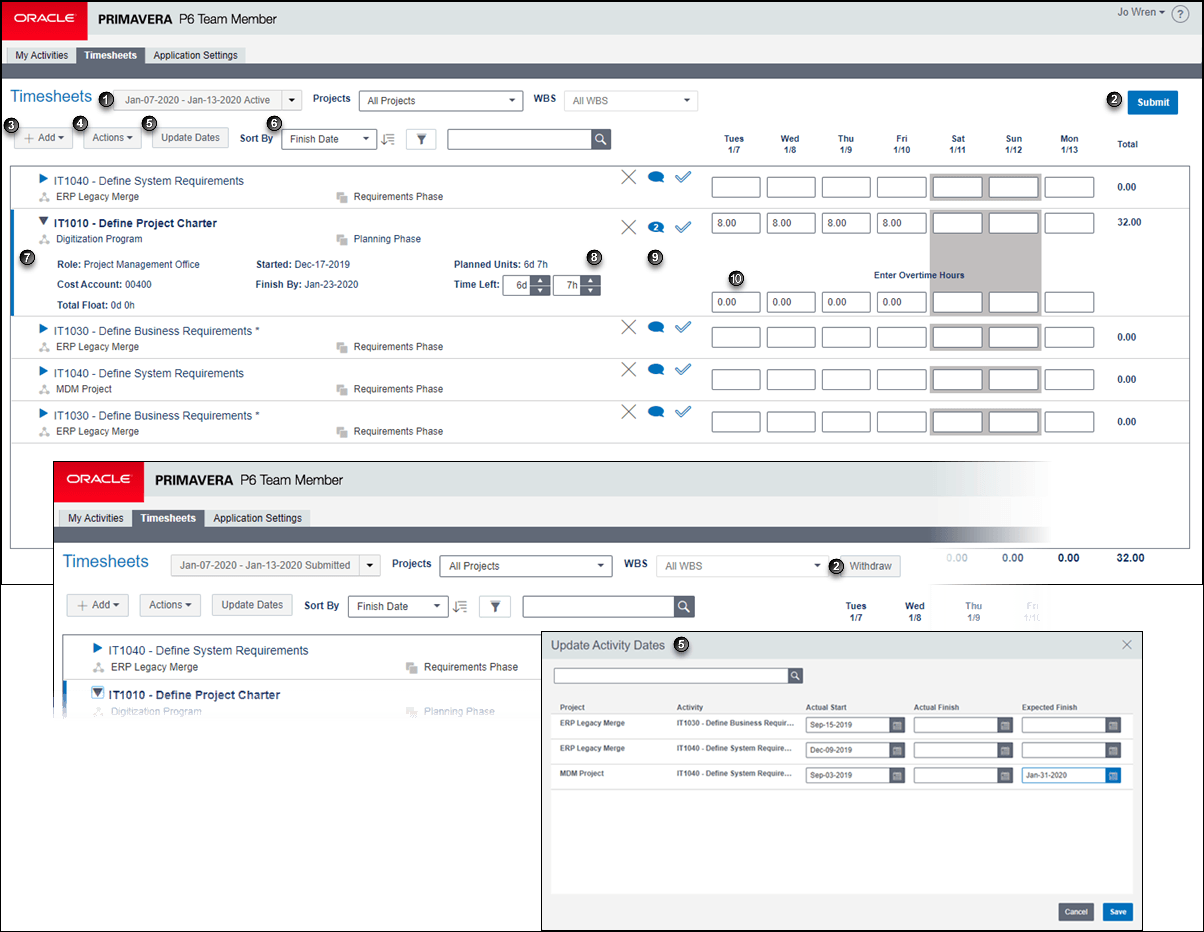1204x932 pixels.
Task: Click Update Dates in Active timesheet window
Action: coord(191,138)
